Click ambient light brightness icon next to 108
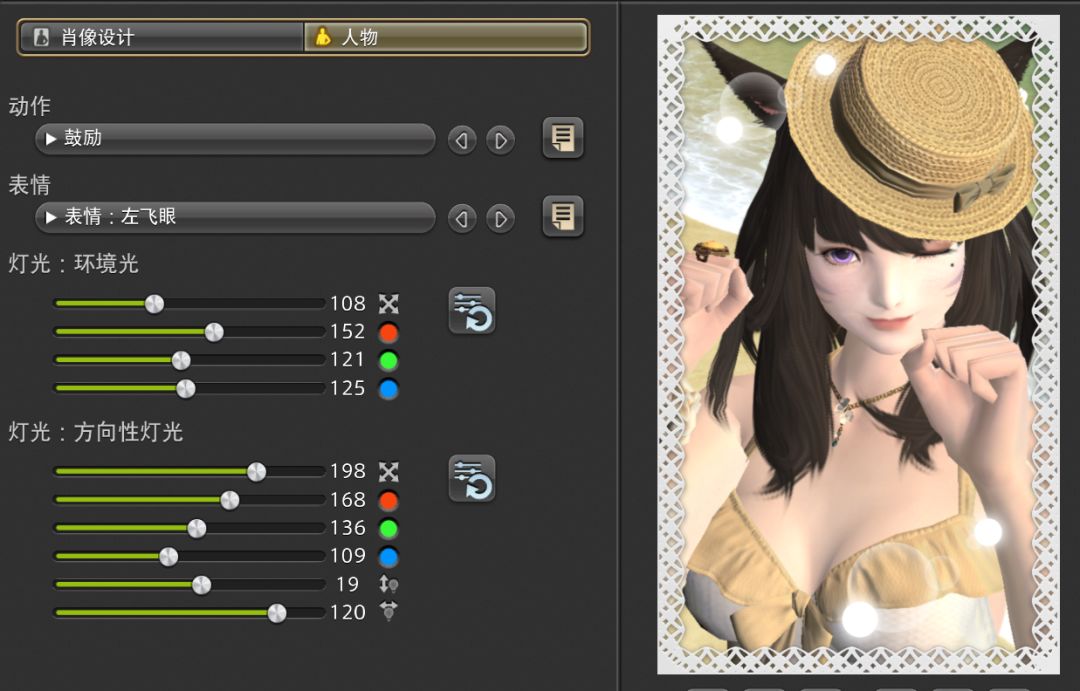Viewport: 1080px width, 691px height. click(388, 304)
